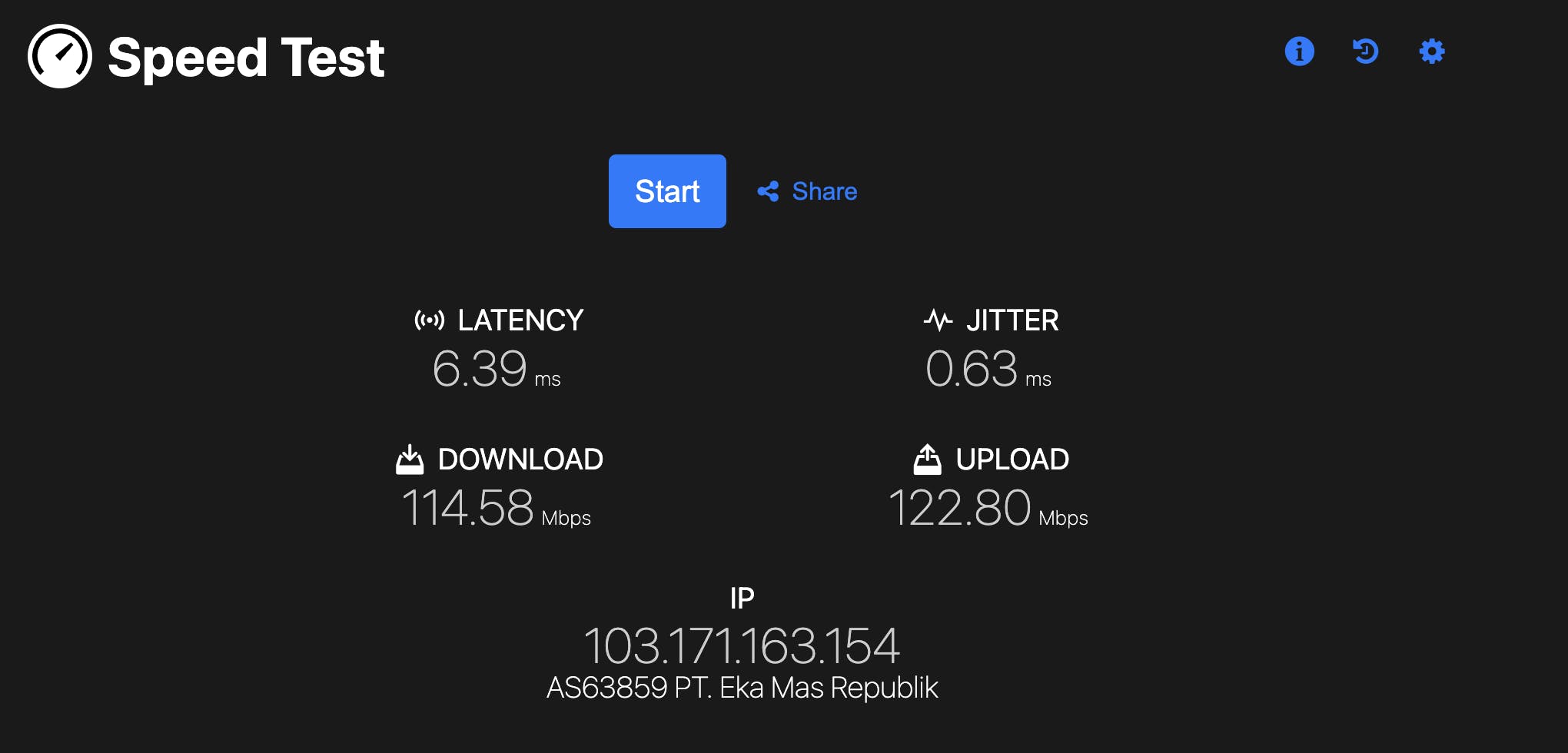The image size is (1568, 753).
Task: Click the DOWNLOAD label
Action: tap(520, 459)
